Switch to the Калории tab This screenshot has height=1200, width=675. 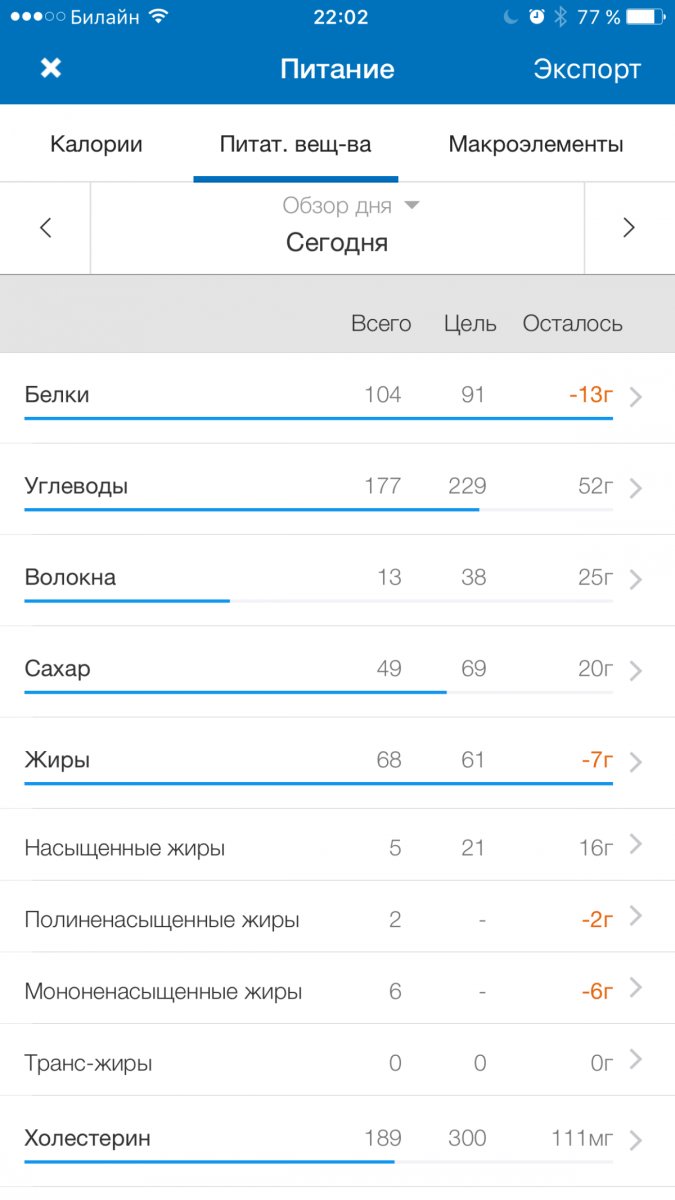96,143
